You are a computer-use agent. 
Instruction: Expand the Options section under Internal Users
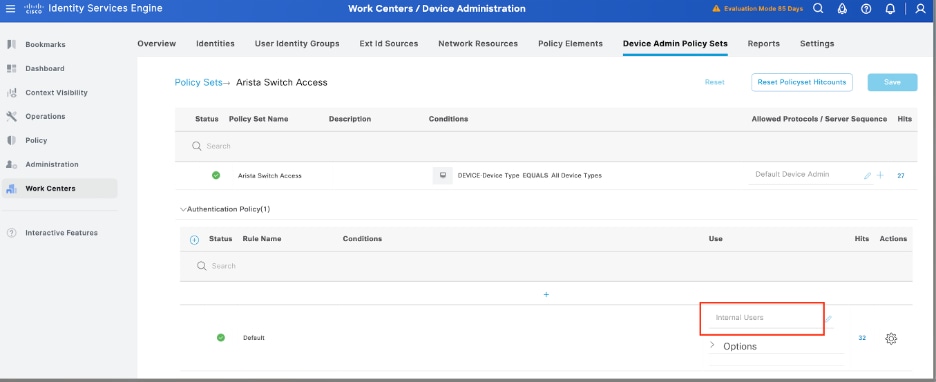pyautogui.click(x=712, y=346)
